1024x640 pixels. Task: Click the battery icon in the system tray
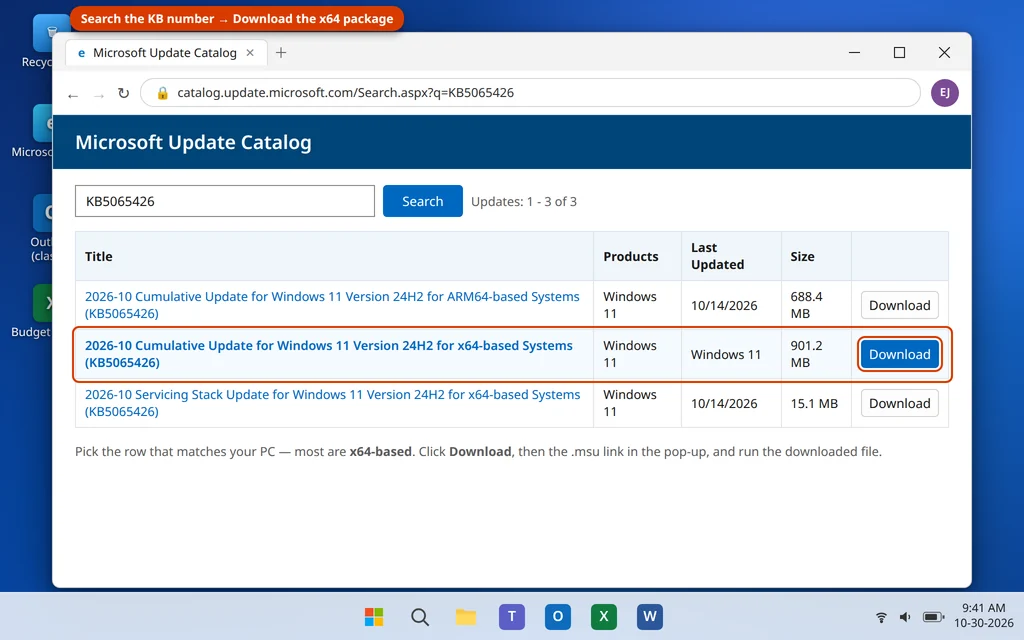point(933,616)
